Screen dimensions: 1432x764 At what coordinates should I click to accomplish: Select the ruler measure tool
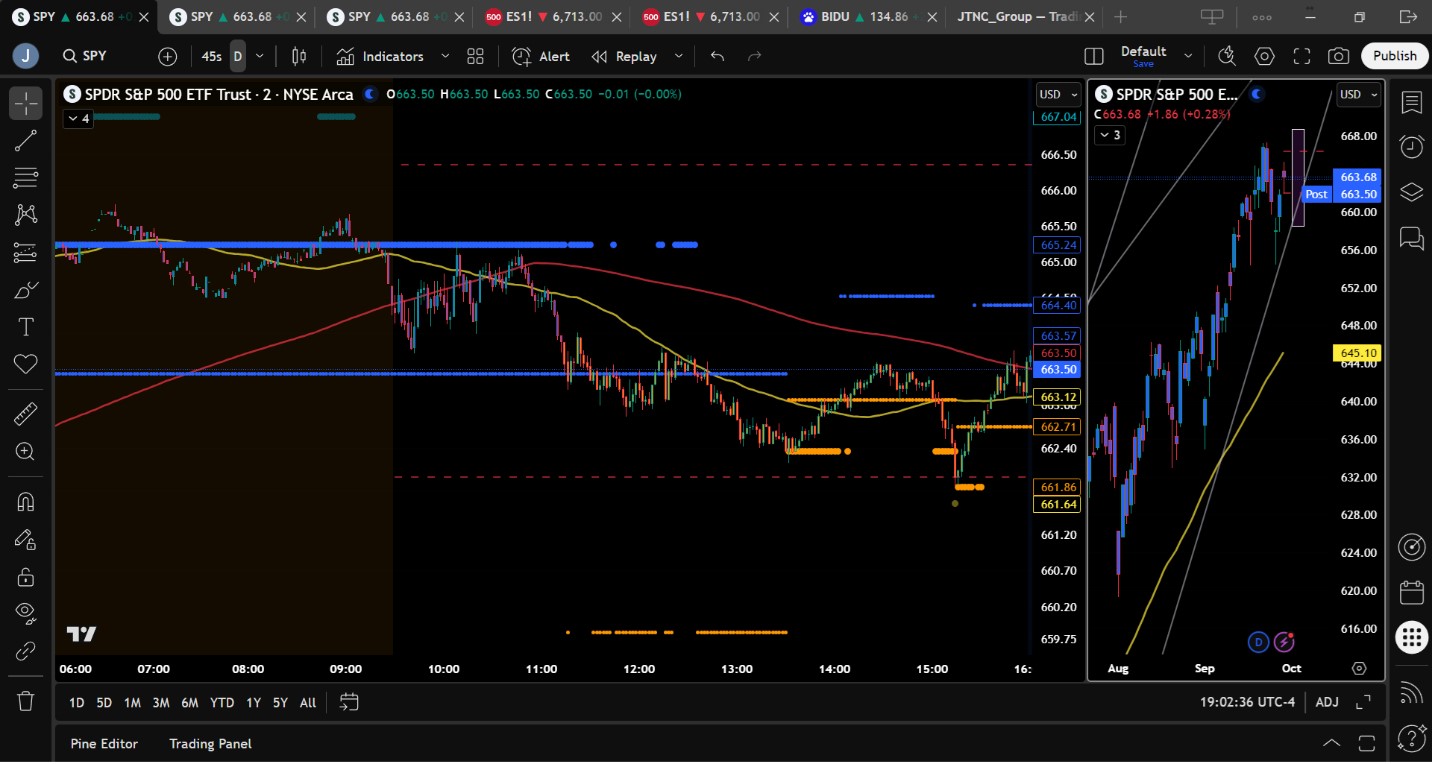click(x=26, y=412)
